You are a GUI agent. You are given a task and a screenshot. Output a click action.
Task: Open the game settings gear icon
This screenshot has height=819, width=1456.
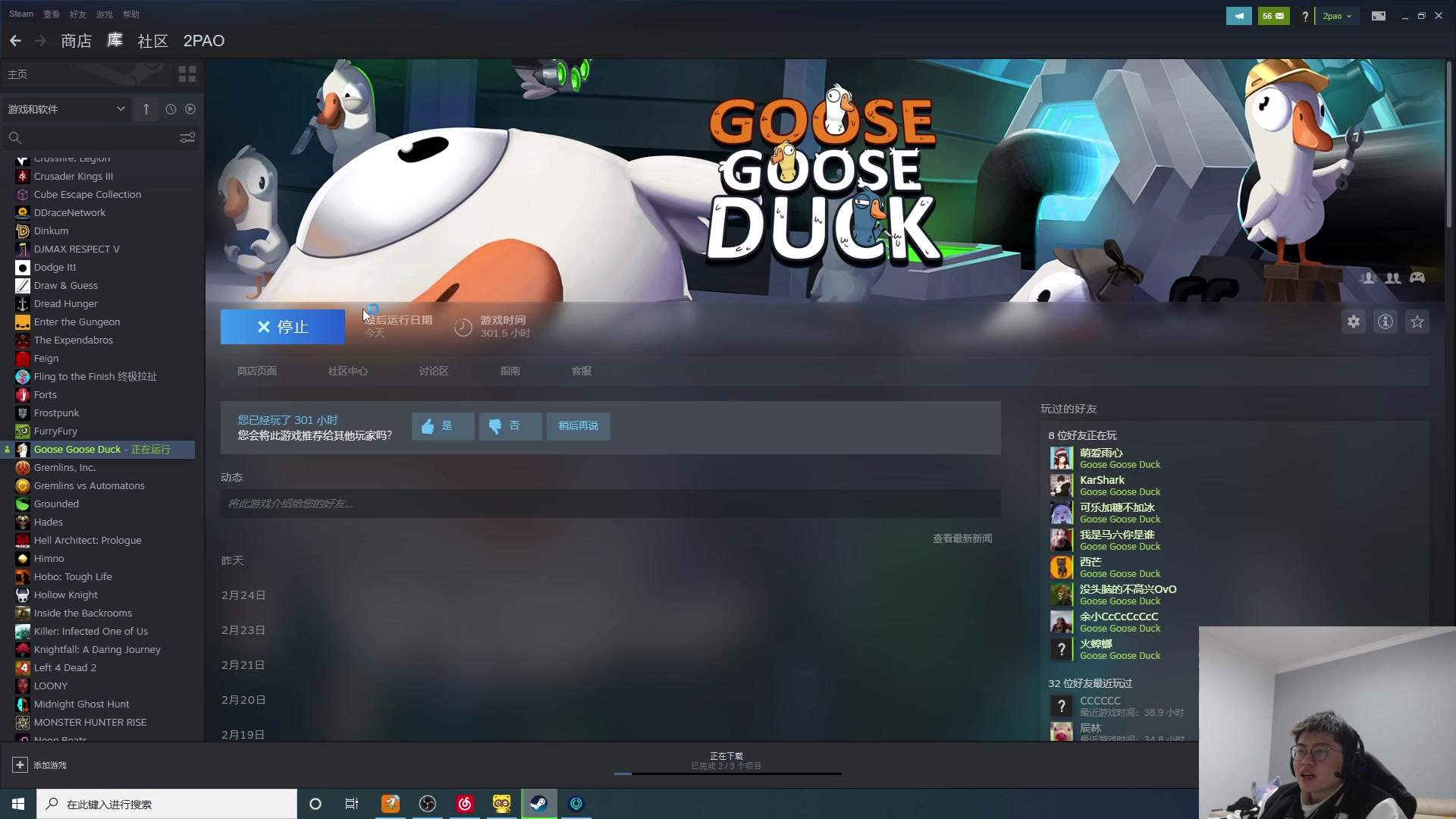tap(1354, 322)
